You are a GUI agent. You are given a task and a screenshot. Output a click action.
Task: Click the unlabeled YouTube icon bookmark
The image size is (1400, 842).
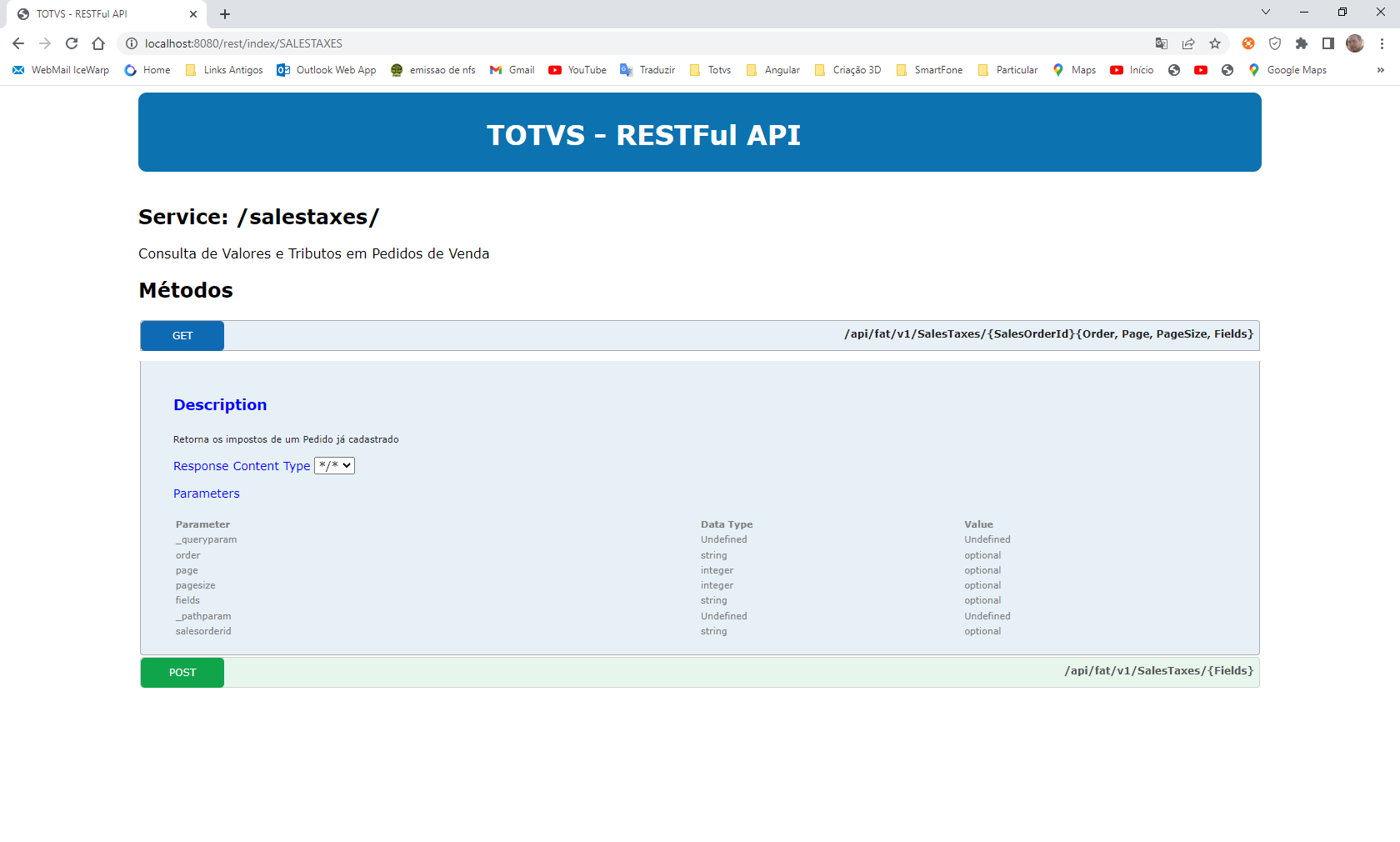(1201, 70)
